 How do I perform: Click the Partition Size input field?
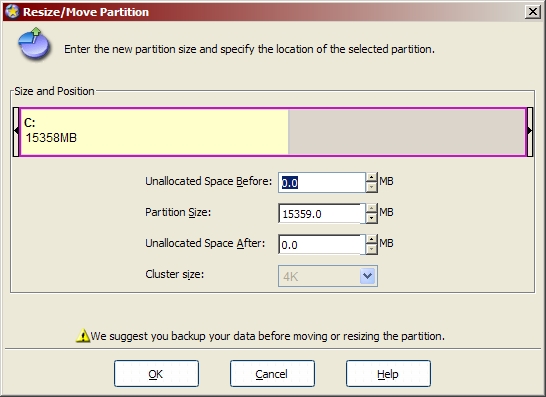tap(322, 213)
